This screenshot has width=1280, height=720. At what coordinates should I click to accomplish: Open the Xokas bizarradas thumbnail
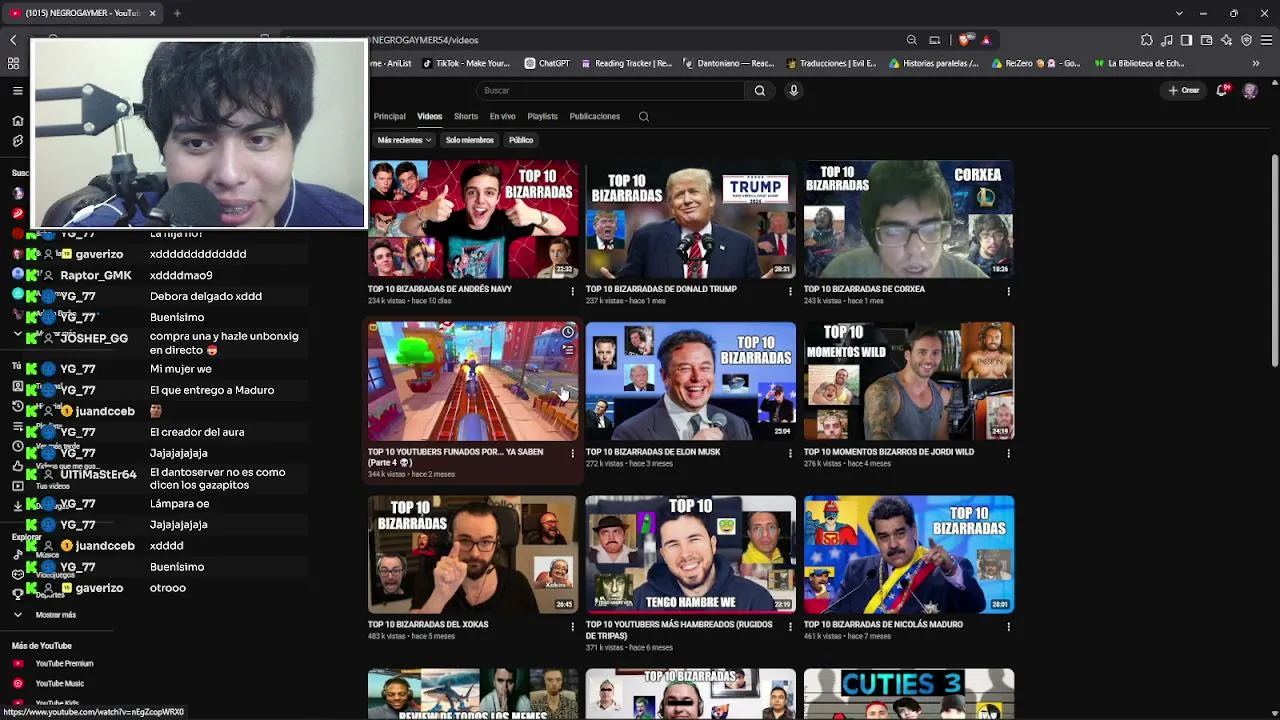coord(473,554)
